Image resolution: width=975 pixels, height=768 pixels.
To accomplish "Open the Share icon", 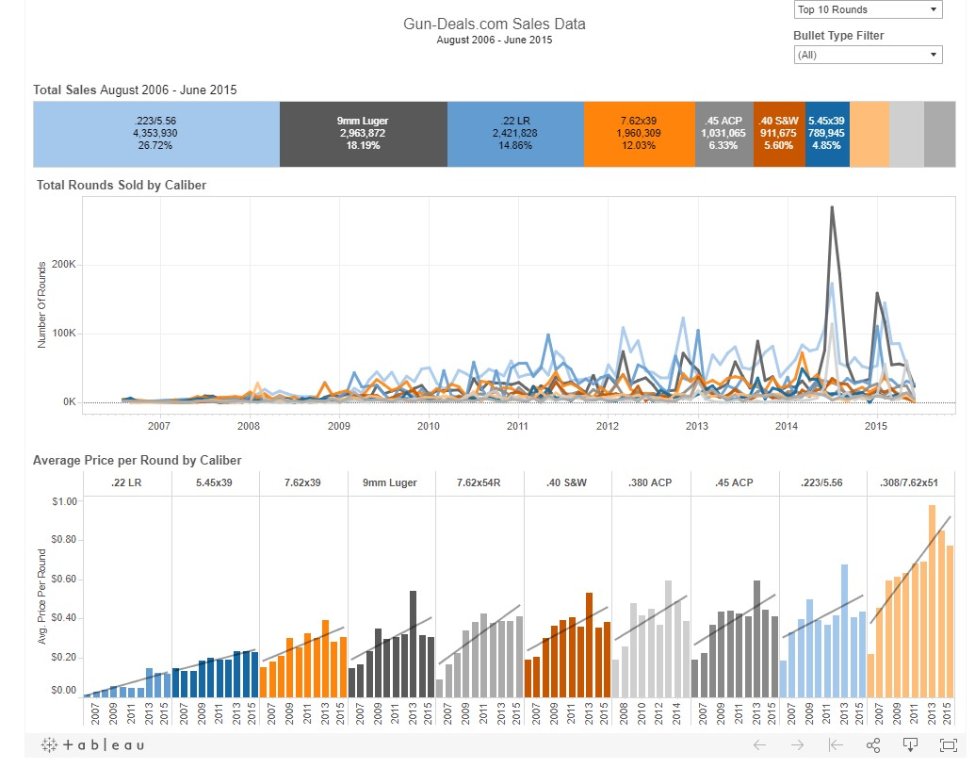I will tap(873, 745).
